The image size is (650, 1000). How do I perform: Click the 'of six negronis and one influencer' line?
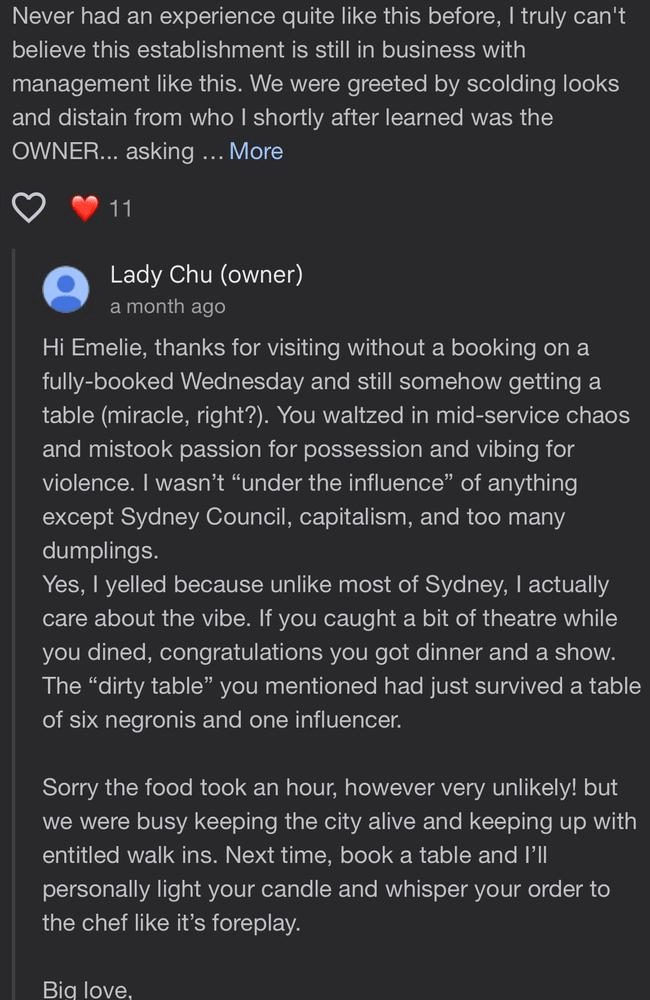pyautogui.click(x=221, y=719)
